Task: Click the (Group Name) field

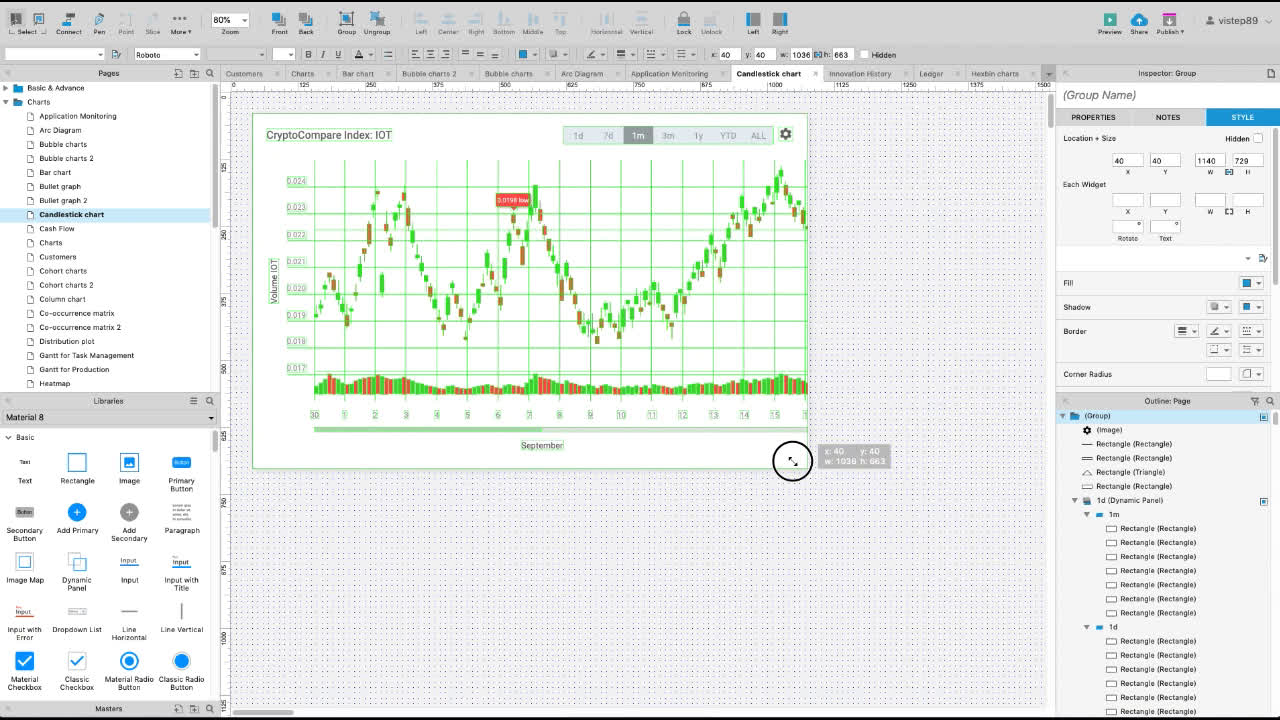Action: pyautogui.click(x=1166, y=95)
